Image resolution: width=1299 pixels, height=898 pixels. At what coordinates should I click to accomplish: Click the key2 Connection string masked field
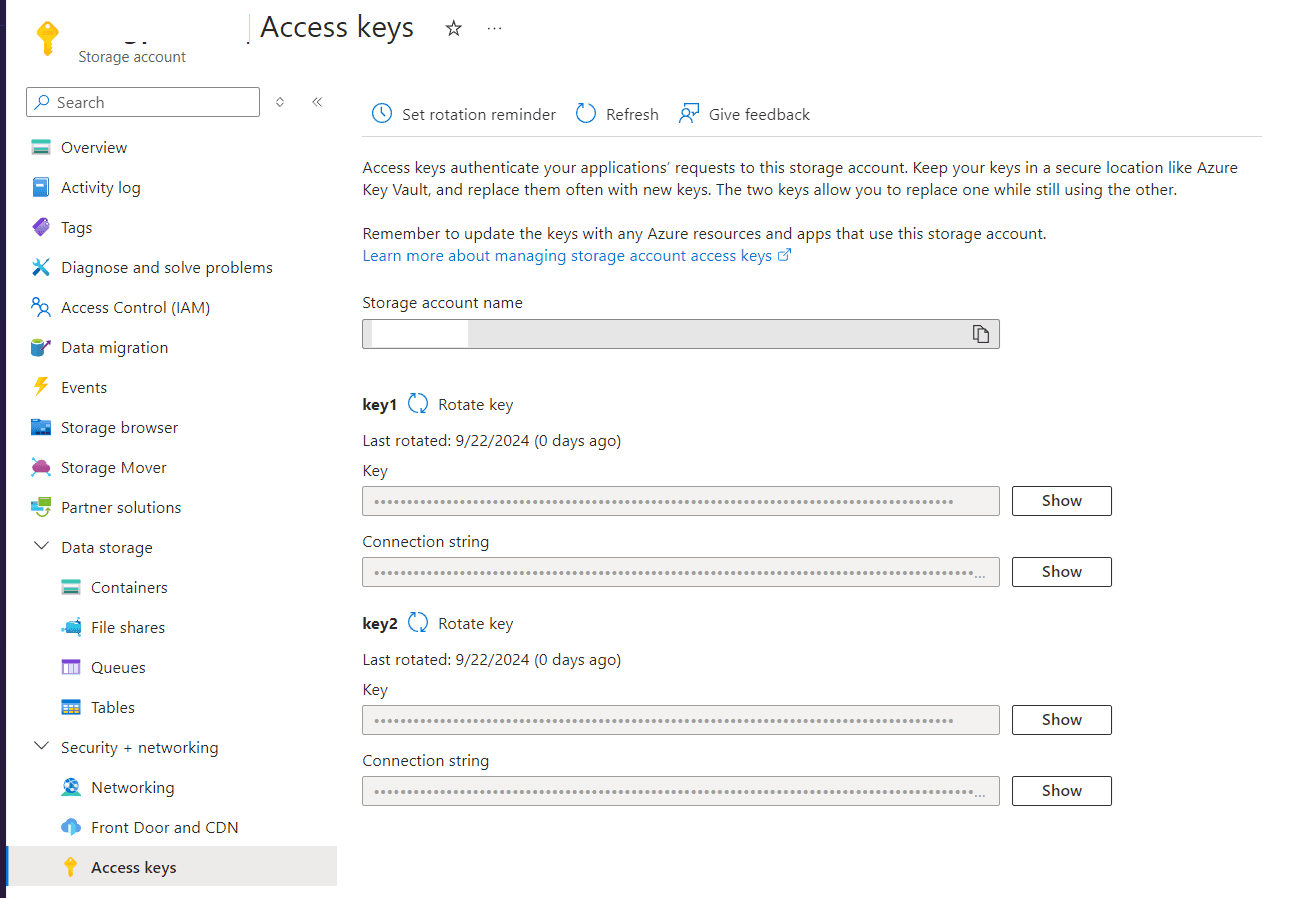pos(681,791)
